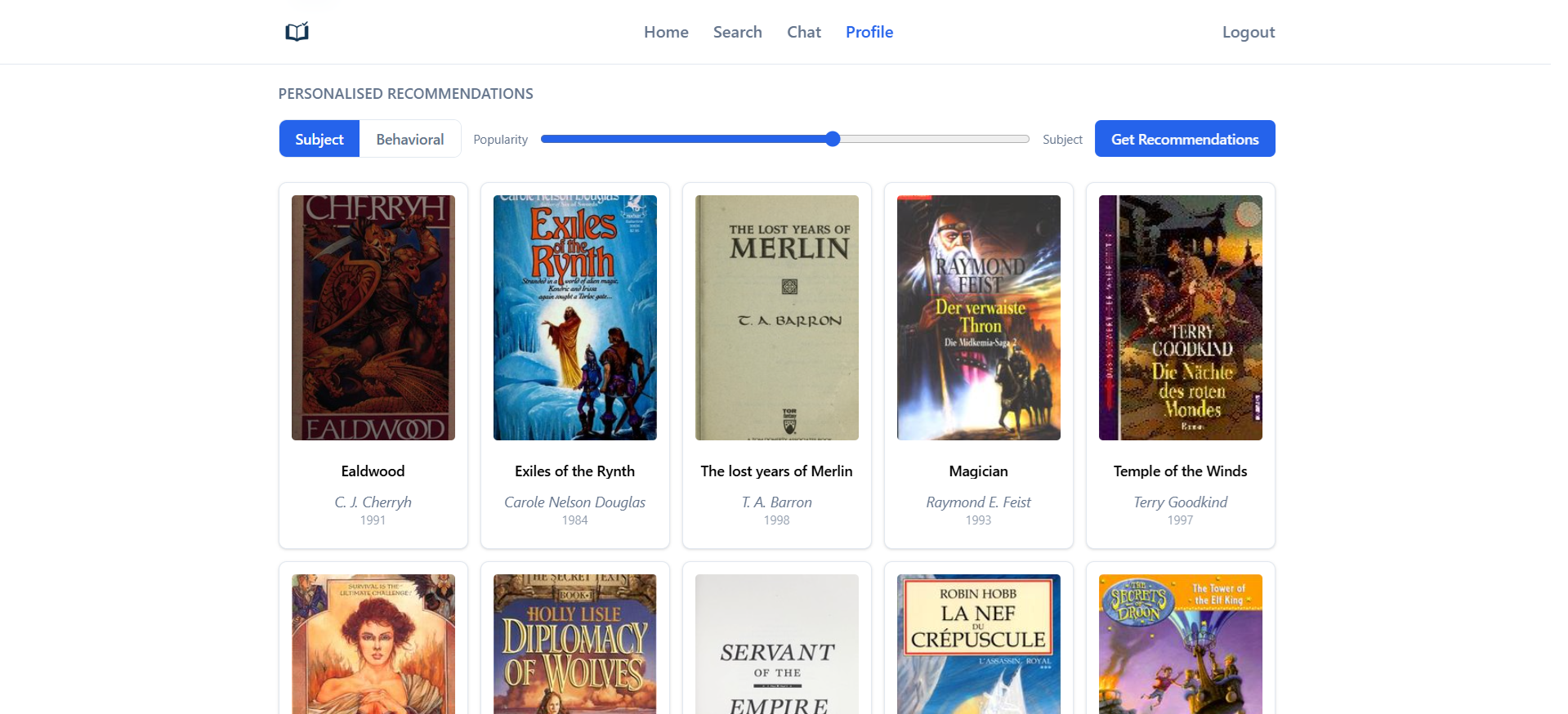
Task: Click the Popularity–Subject slider handle
Action: [x=833, y=139]
